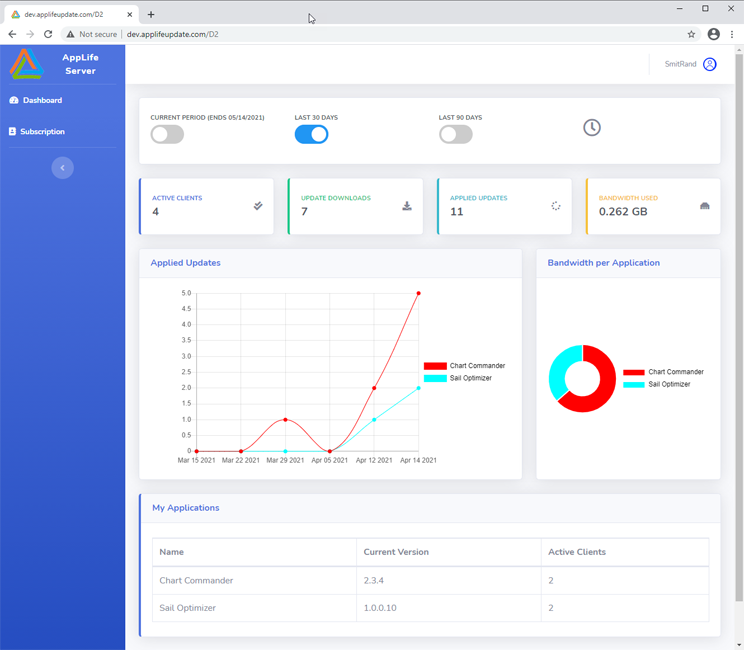
Task: Enable the Current Period toggle
Action: coord(167,134)
